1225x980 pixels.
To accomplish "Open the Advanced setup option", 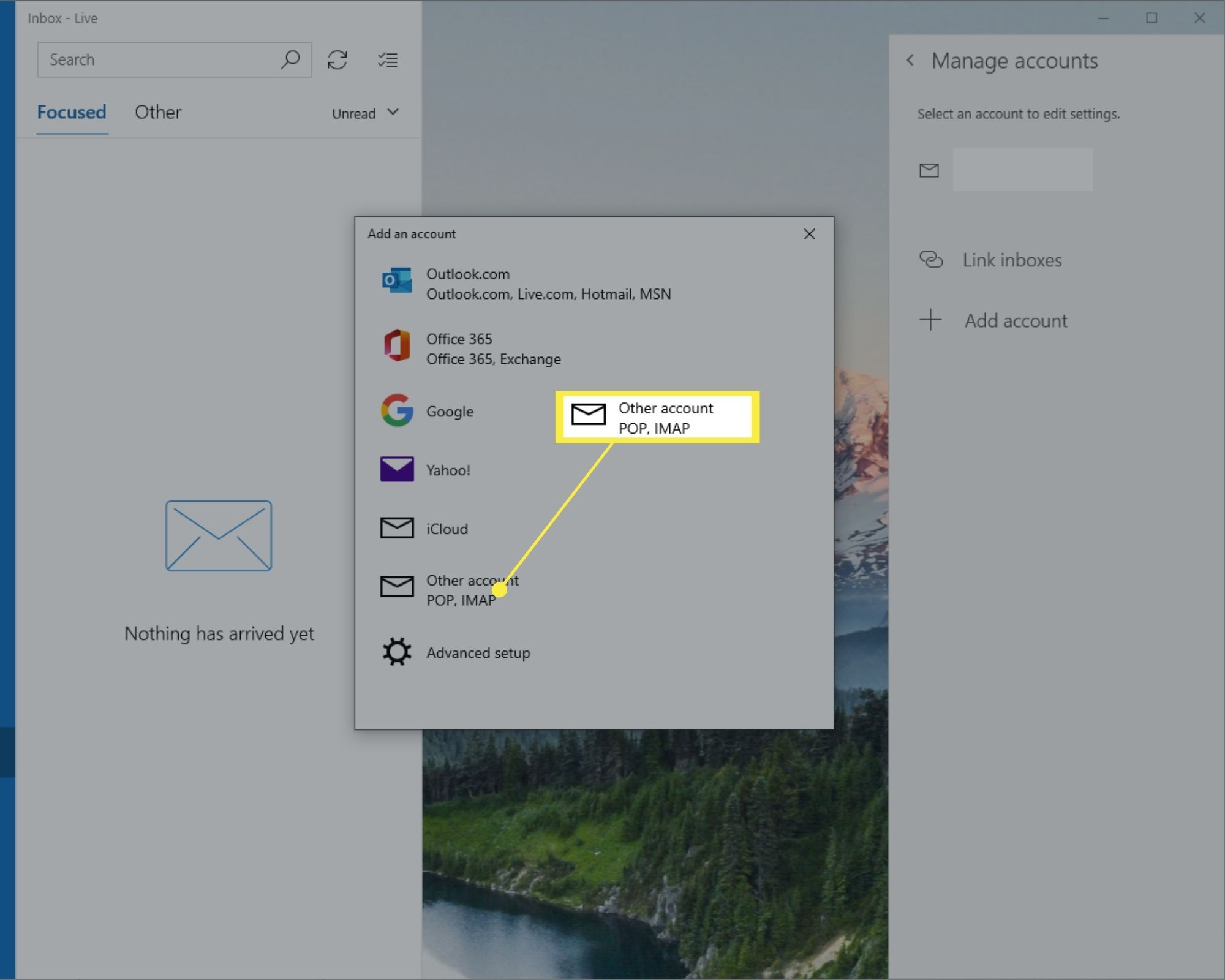I will (478, 652).
